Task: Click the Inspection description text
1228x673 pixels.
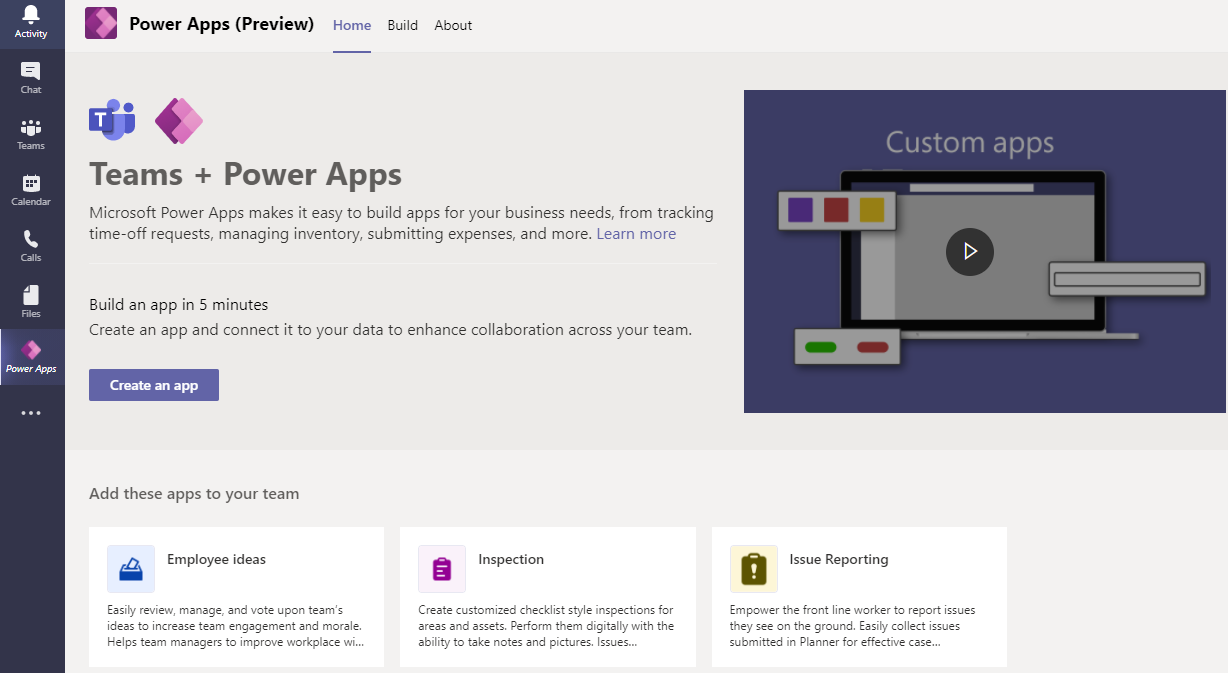Action: click(x=546, y=626)
